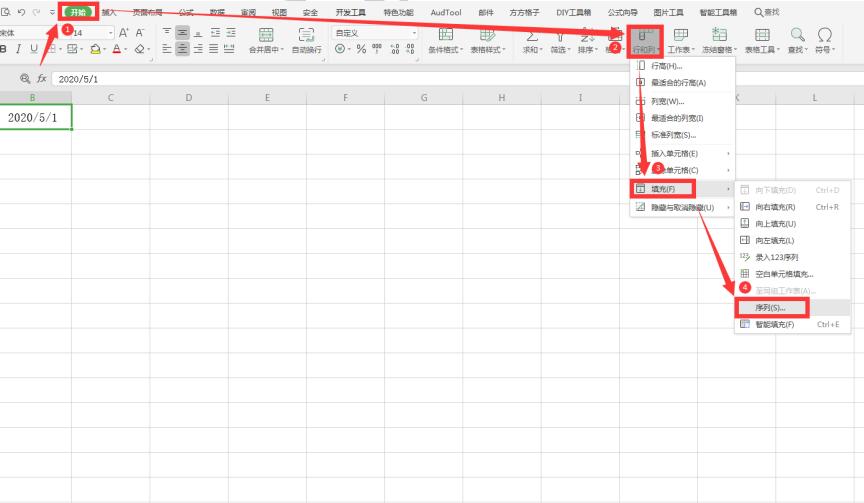The width and height of the screenshot is (864, 503).
Task: Select the 列宽(W)... menu item
Action: point(683,101)
